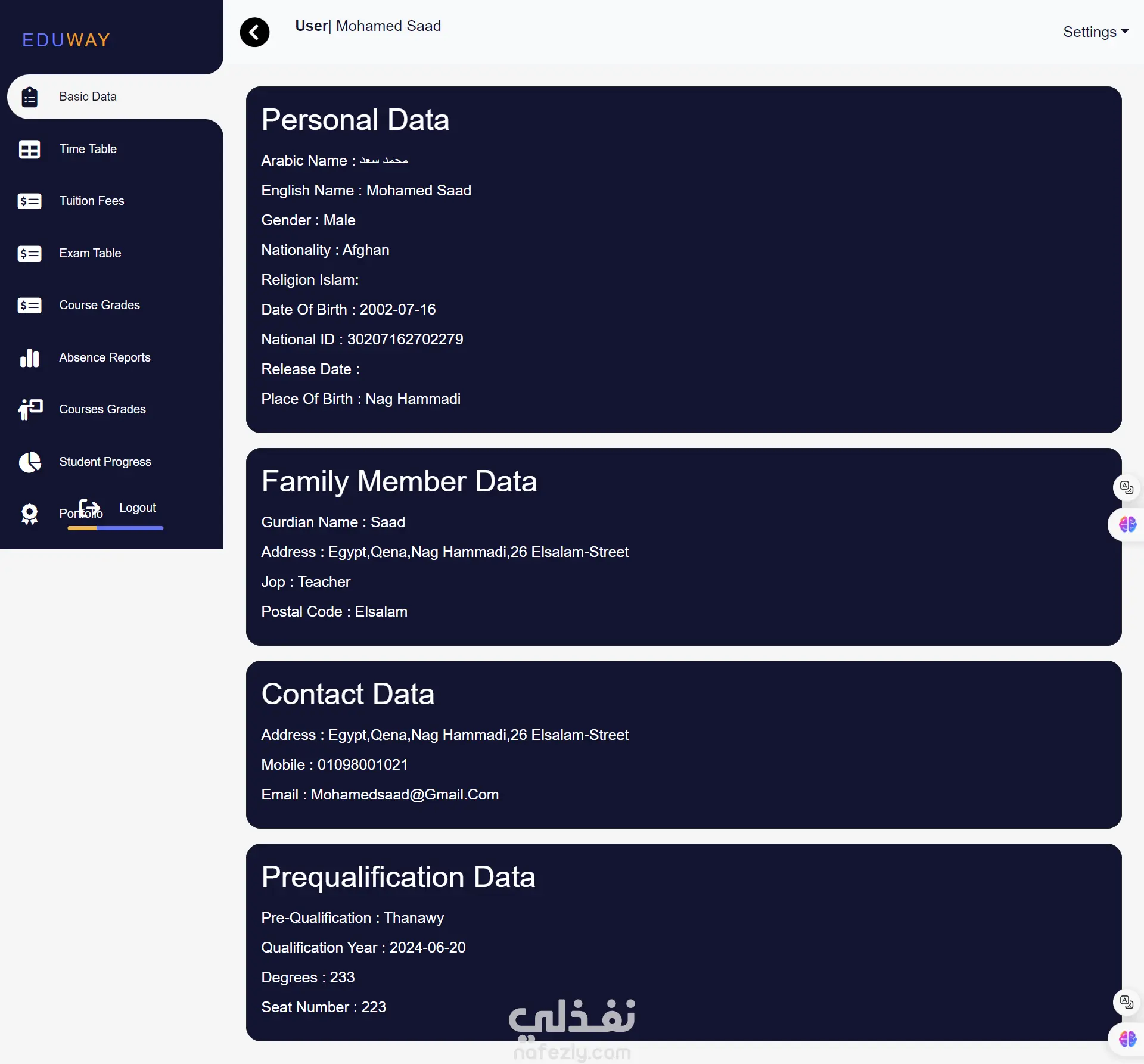
Task: Click the Portfolio award badge icon
Action: [x=29, y=514]
